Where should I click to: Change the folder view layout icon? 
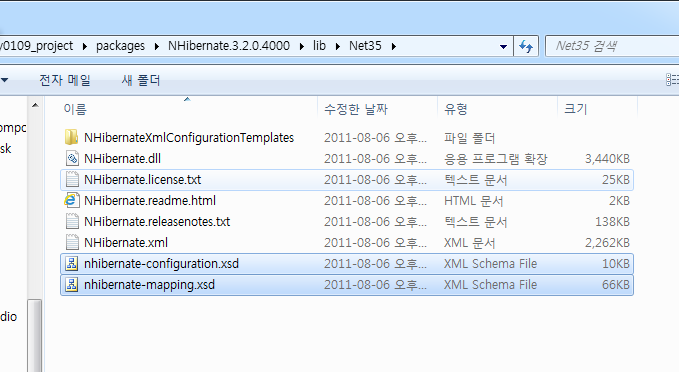click(672, 80)
